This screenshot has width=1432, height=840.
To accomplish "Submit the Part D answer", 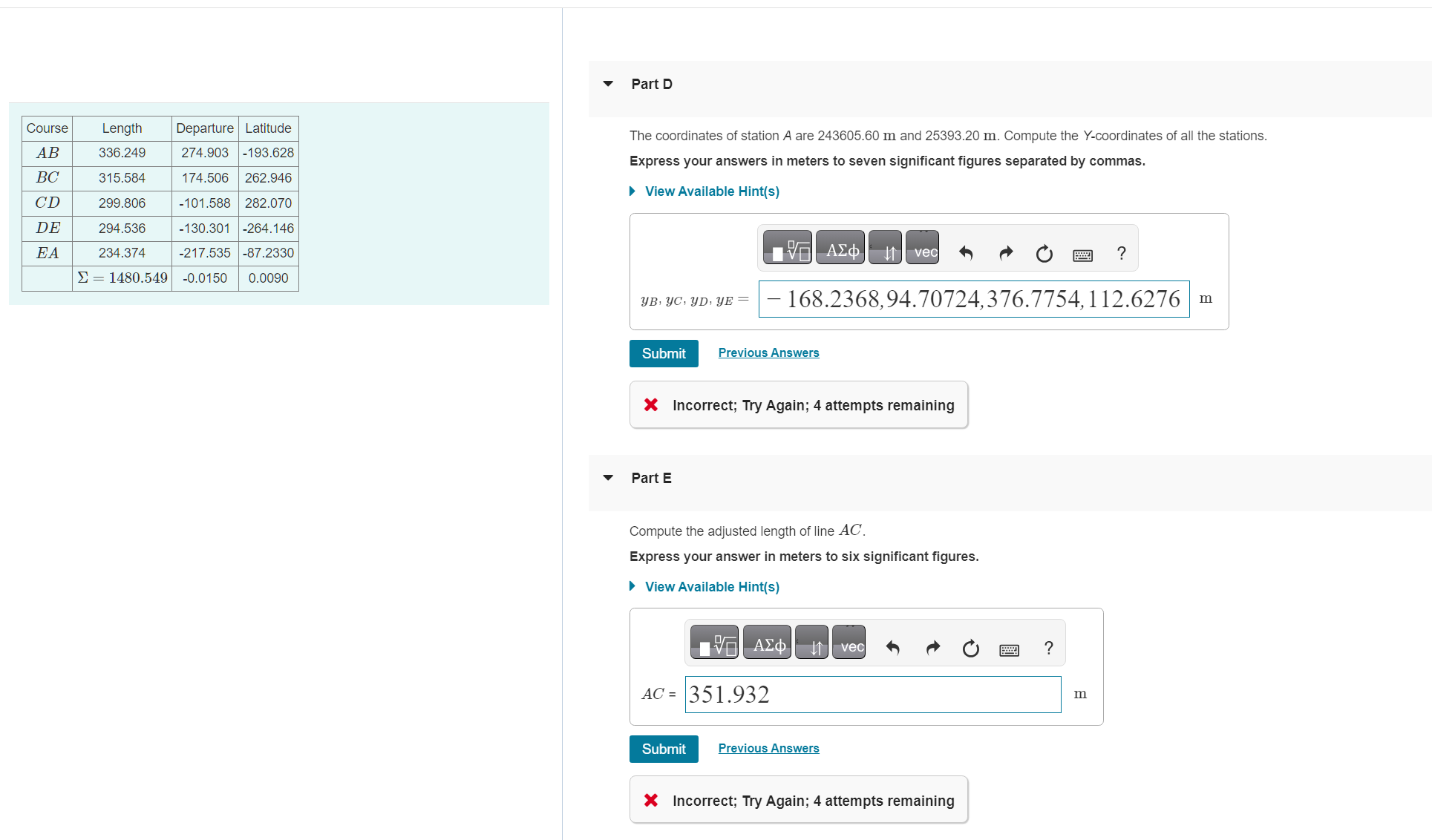I will pos(663,354).
